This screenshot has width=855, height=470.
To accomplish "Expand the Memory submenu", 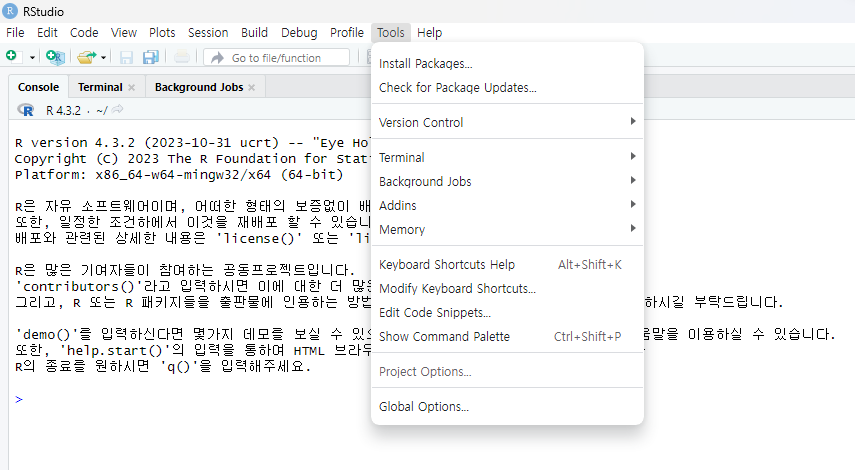I will point(507,230).
